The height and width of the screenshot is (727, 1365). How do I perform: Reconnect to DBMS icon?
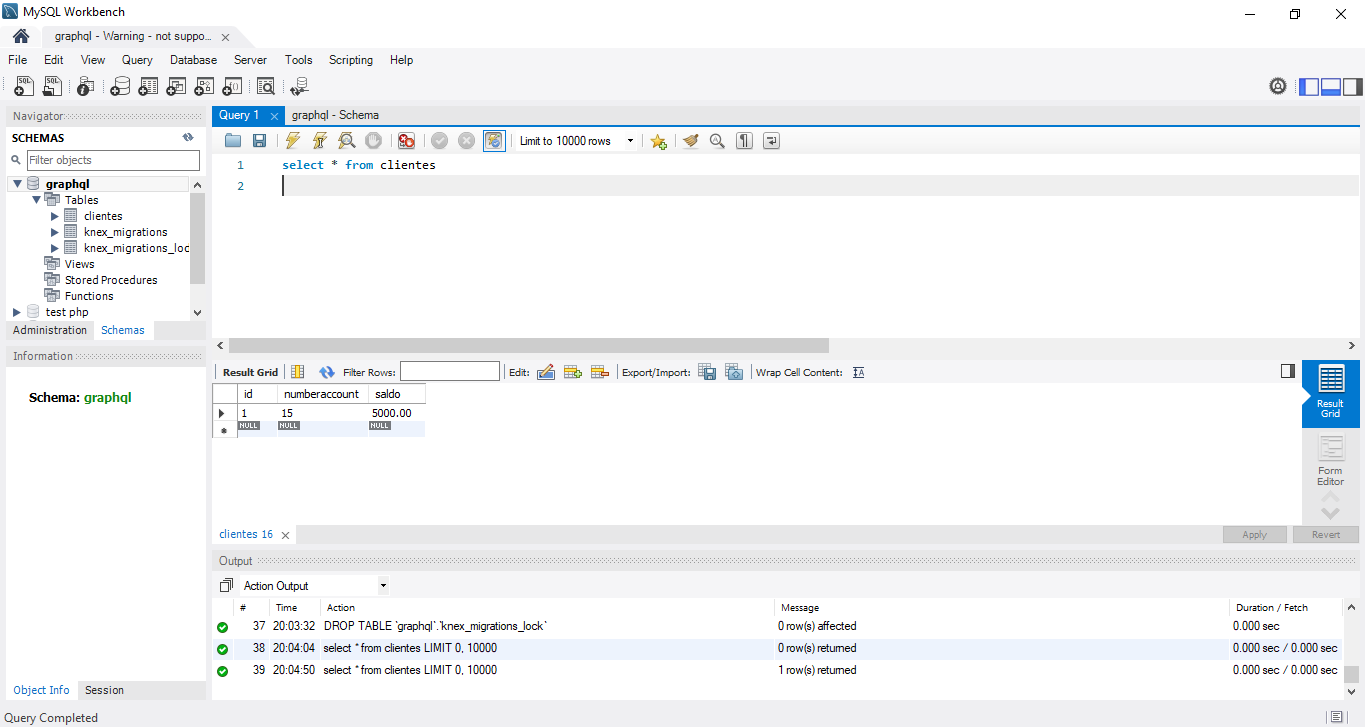pos(299,87)
